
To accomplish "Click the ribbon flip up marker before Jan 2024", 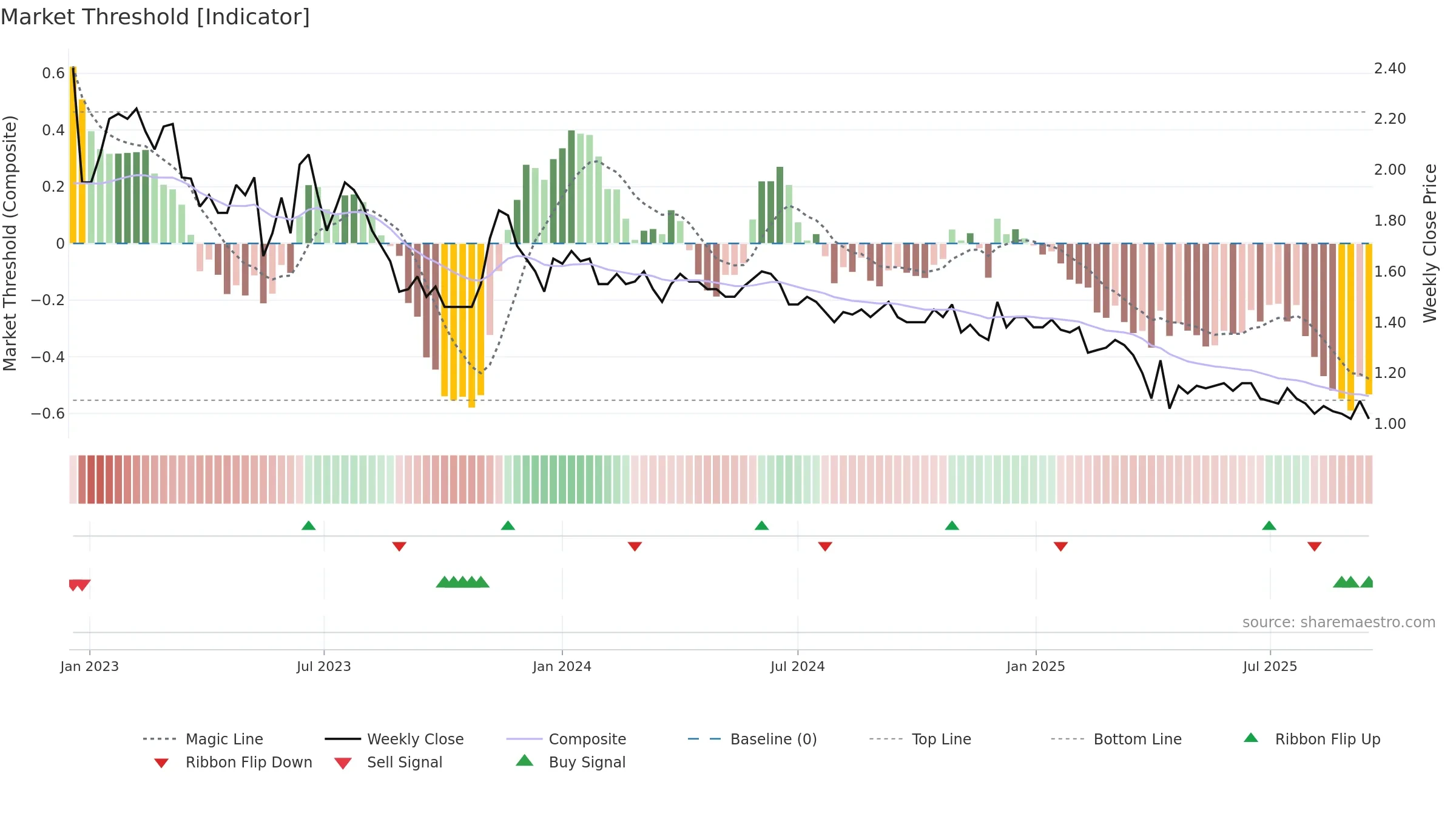I will (508, 525).
